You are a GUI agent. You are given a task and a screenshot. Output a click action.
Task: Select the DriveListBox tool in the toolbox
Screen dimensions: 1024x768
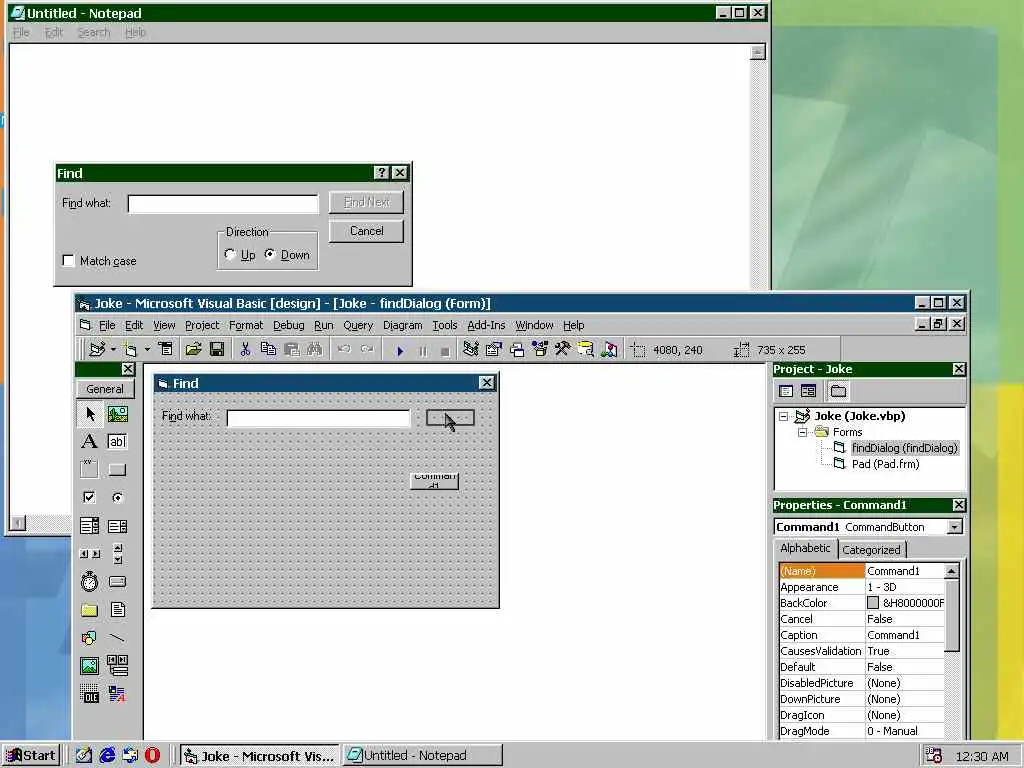[118, 581]
